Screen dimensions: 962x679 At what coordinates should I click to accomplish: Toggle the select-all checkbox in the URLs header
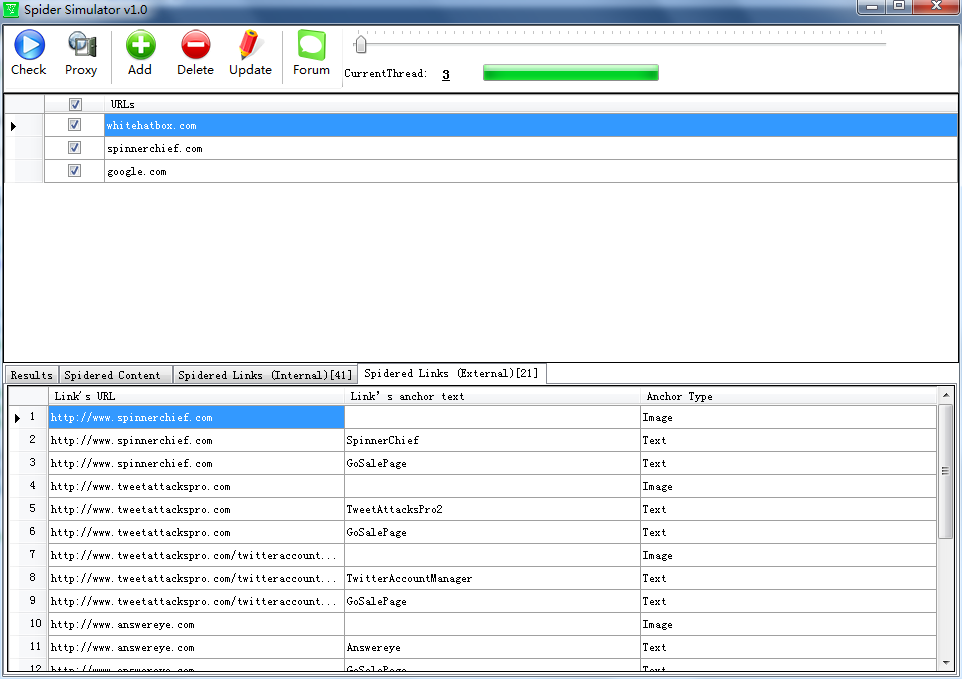(x=74, y=104)
